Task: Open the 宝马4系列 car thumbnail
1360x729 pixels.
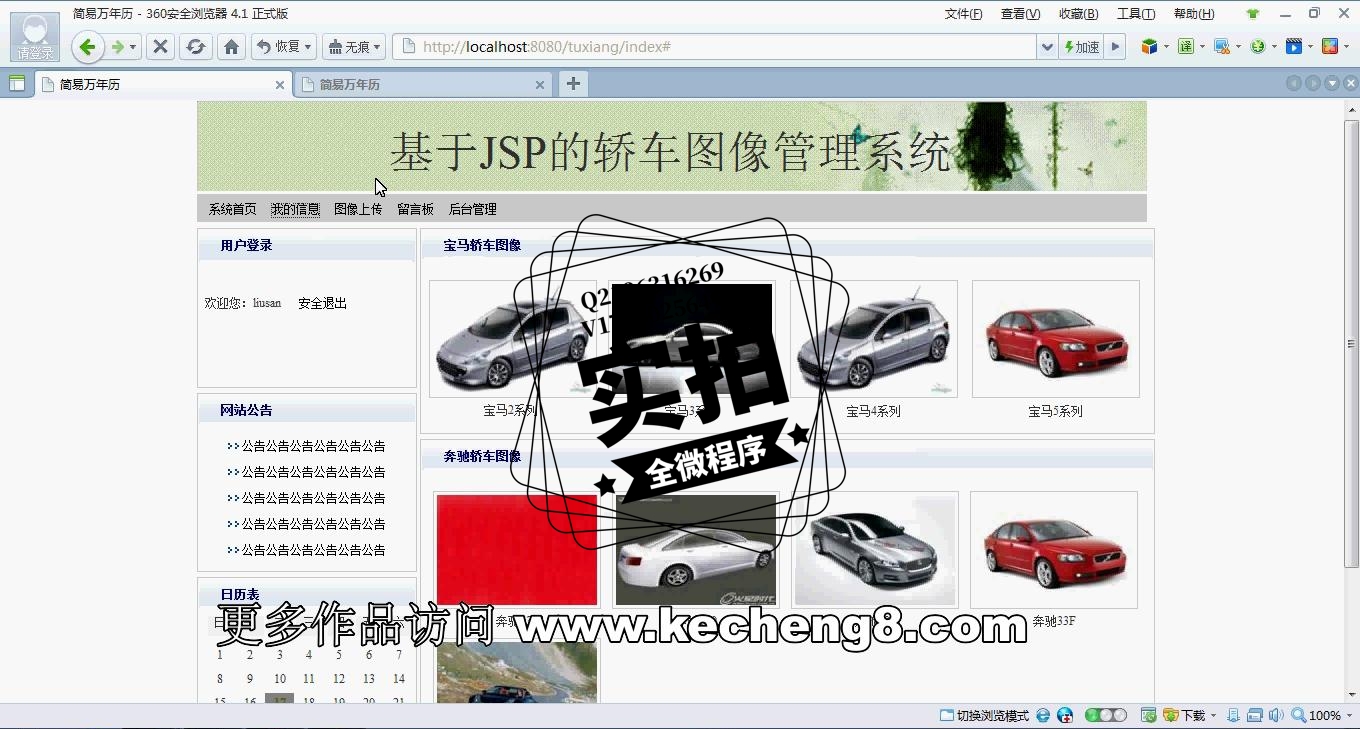Action: pos(874,339)
